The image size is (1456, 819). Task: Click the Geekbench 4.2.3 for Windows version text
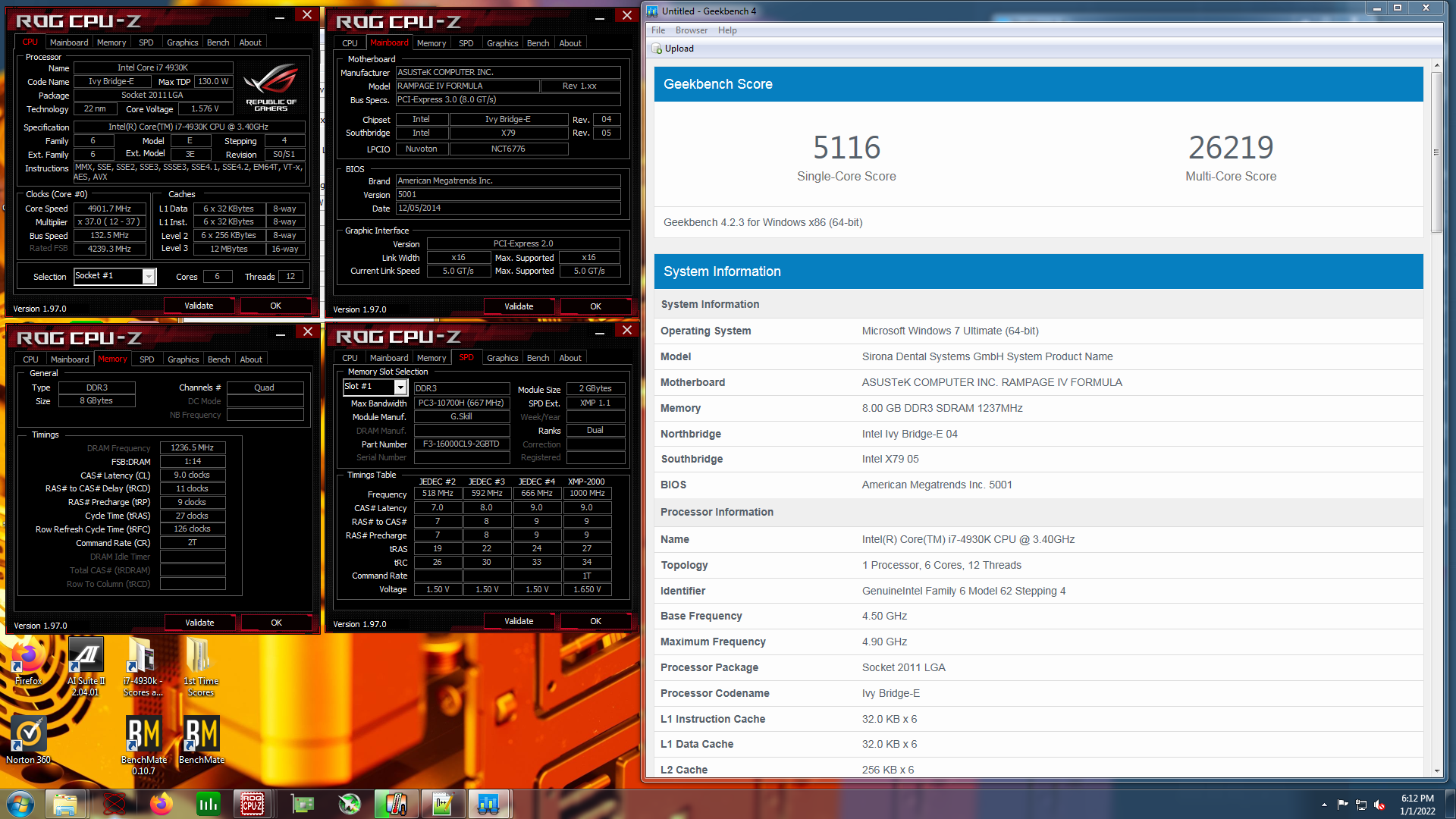(763, 222)
